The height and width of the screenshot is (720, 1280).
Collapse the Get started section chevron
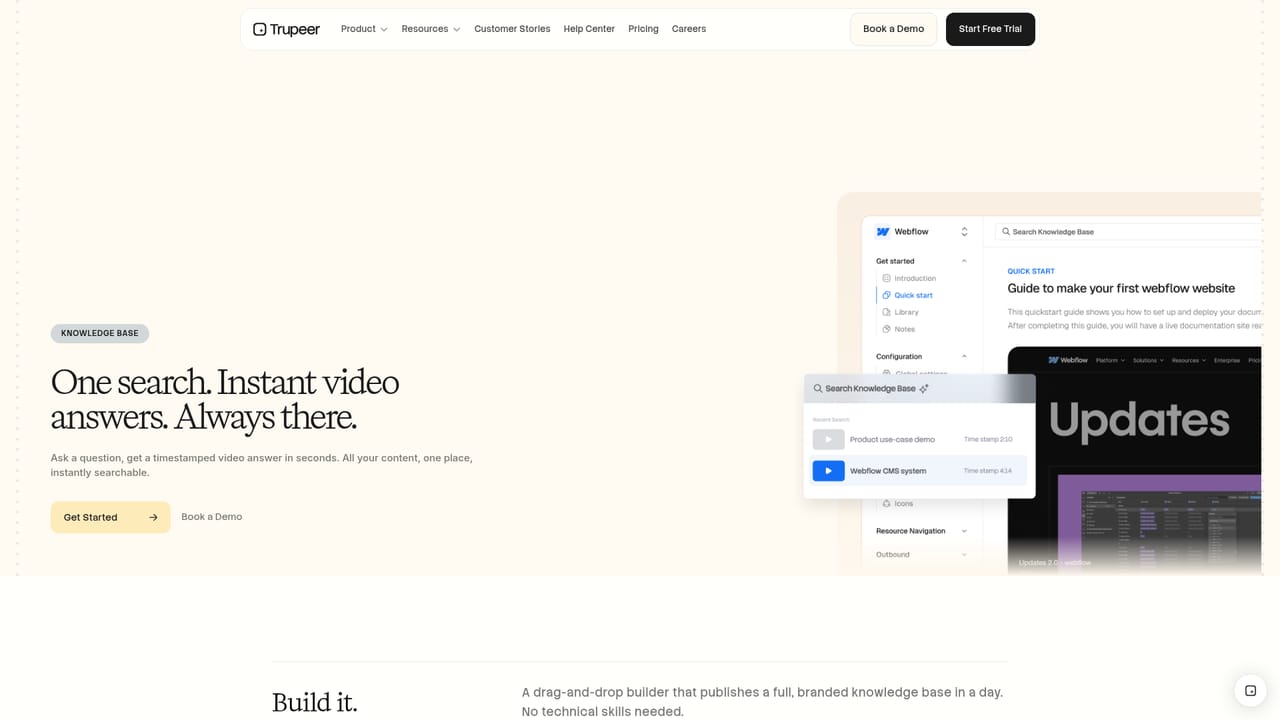coord(964,261)
